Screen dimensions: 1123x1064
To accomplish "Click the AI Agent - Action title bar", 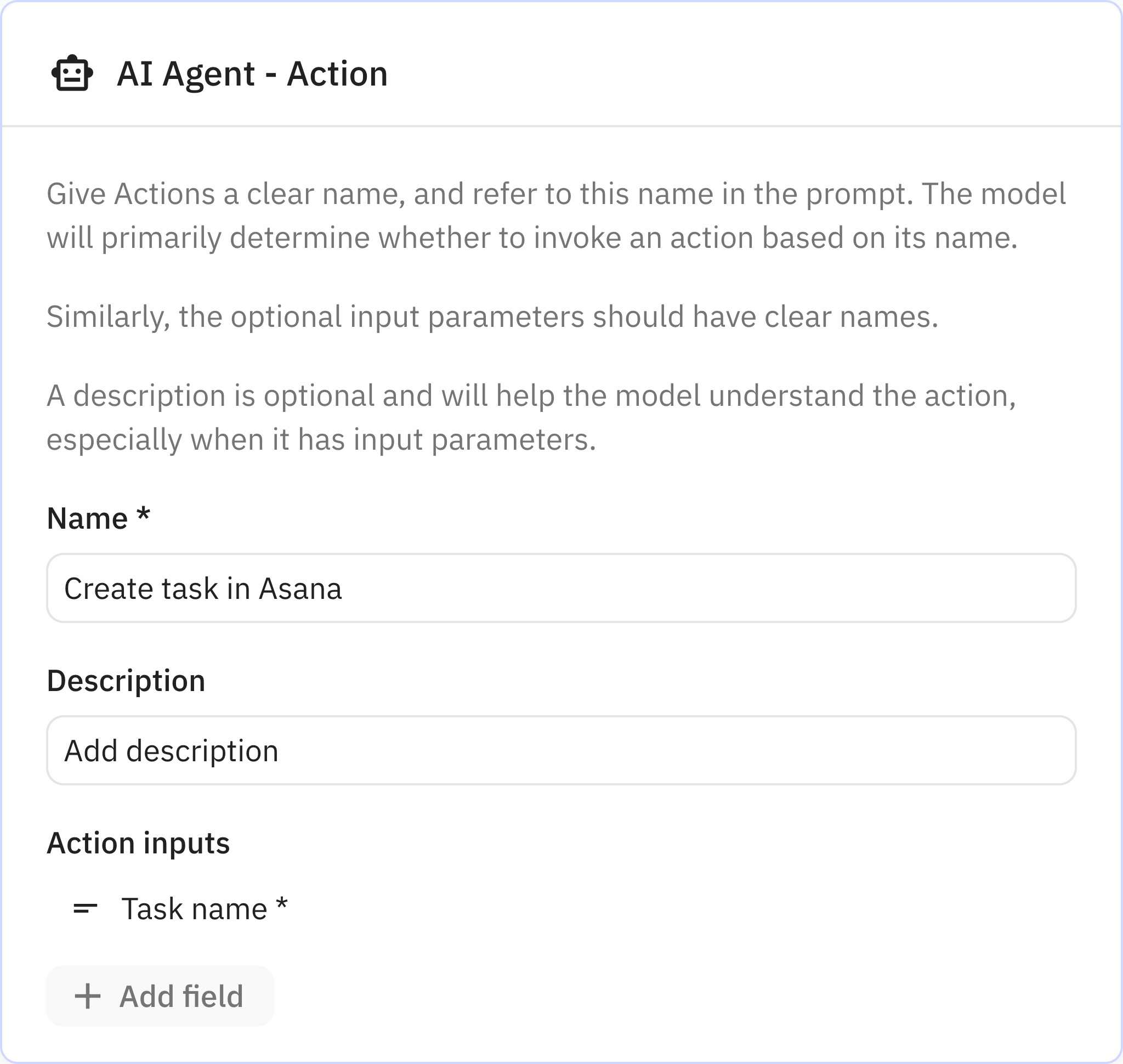I will pos(250,73).
